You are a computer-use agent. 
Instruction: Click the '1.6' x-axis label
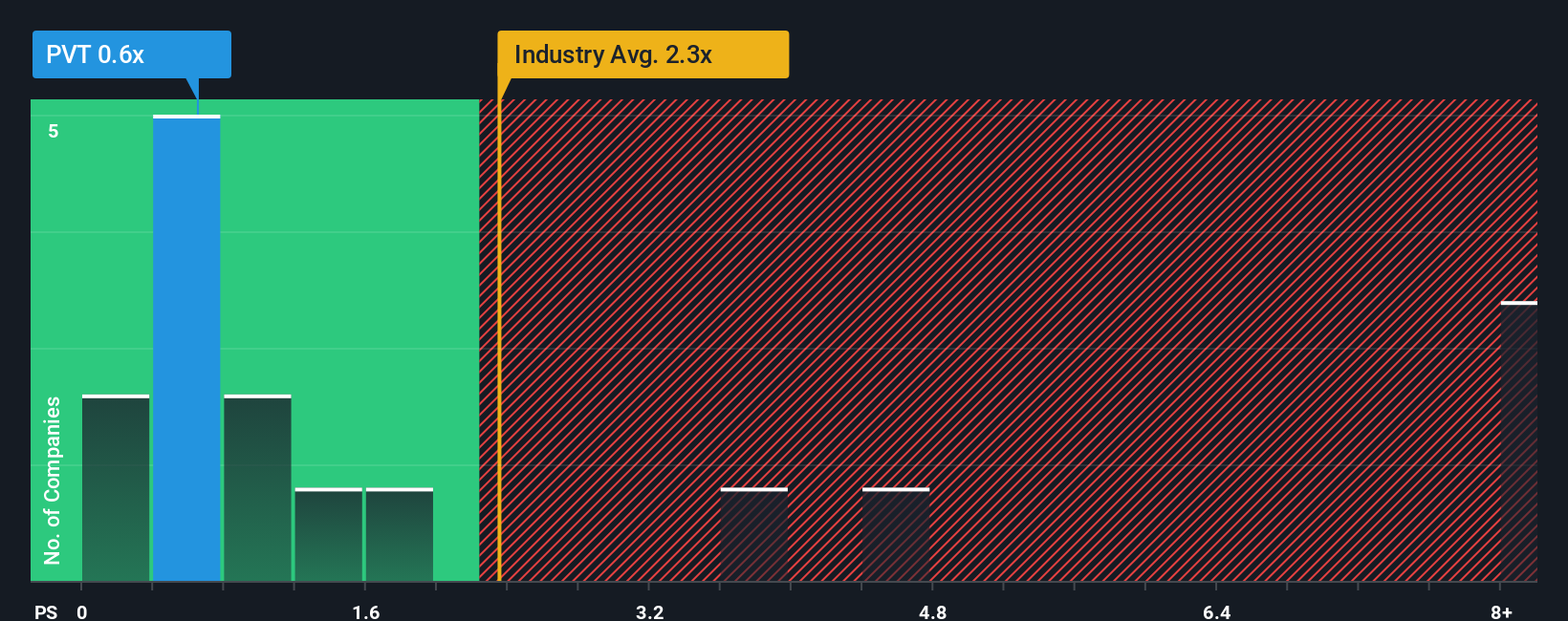366,611
